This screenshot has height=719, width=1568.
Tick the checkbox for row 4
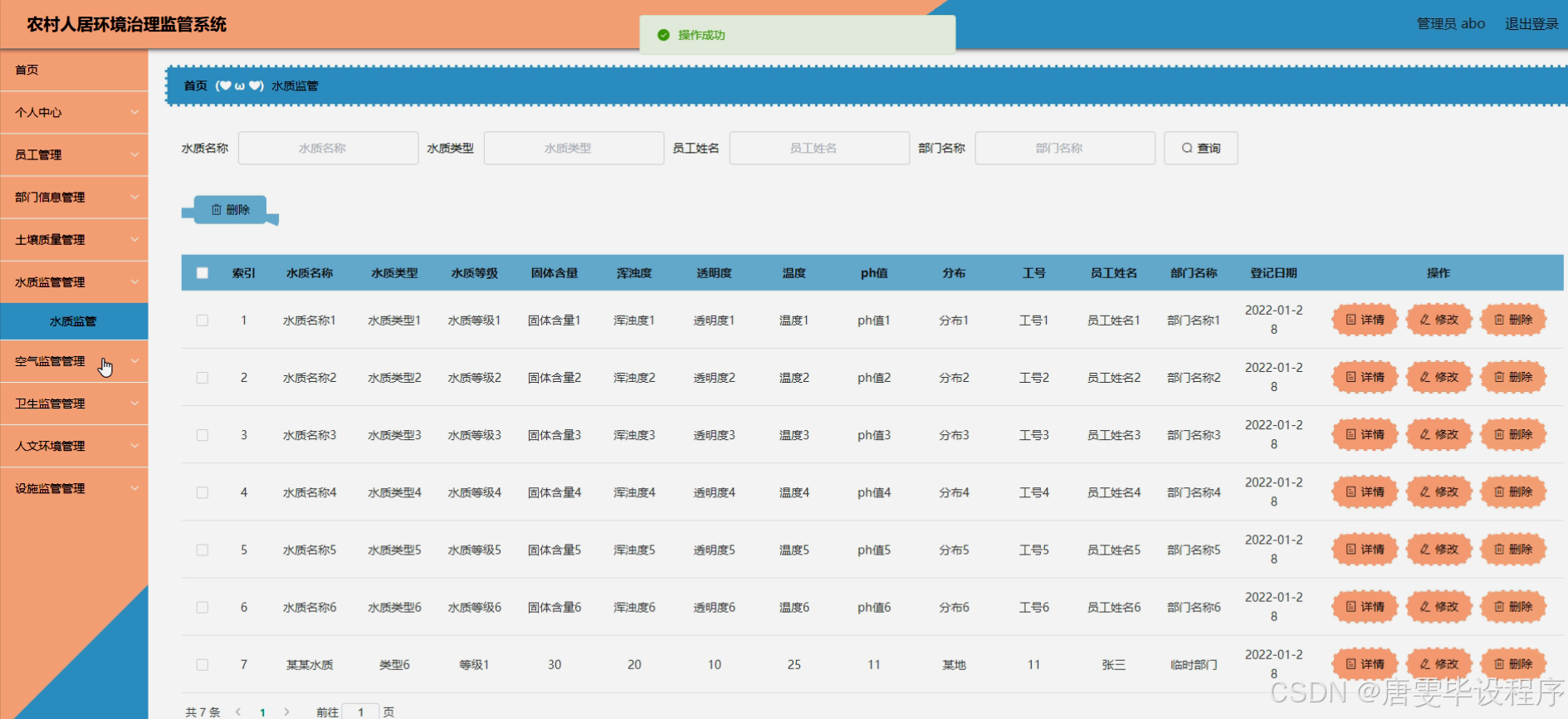coord(202,492)
